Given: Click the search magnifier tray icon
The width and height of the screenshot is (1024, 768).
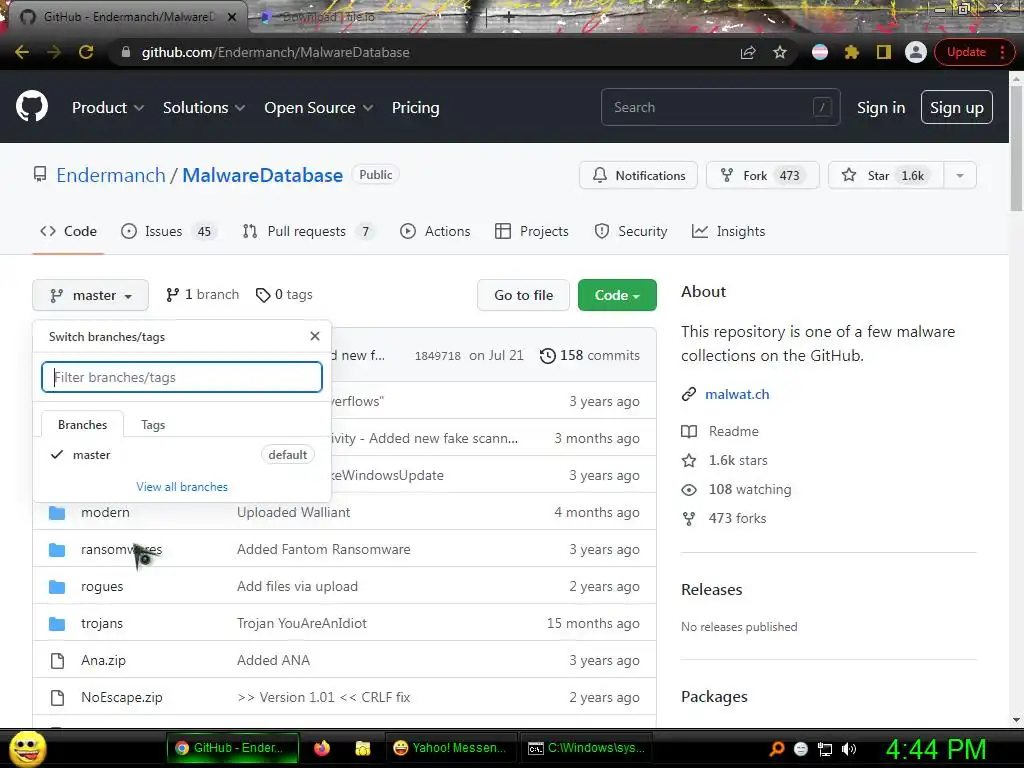Looking at the screenshot, I should (777, 749).
